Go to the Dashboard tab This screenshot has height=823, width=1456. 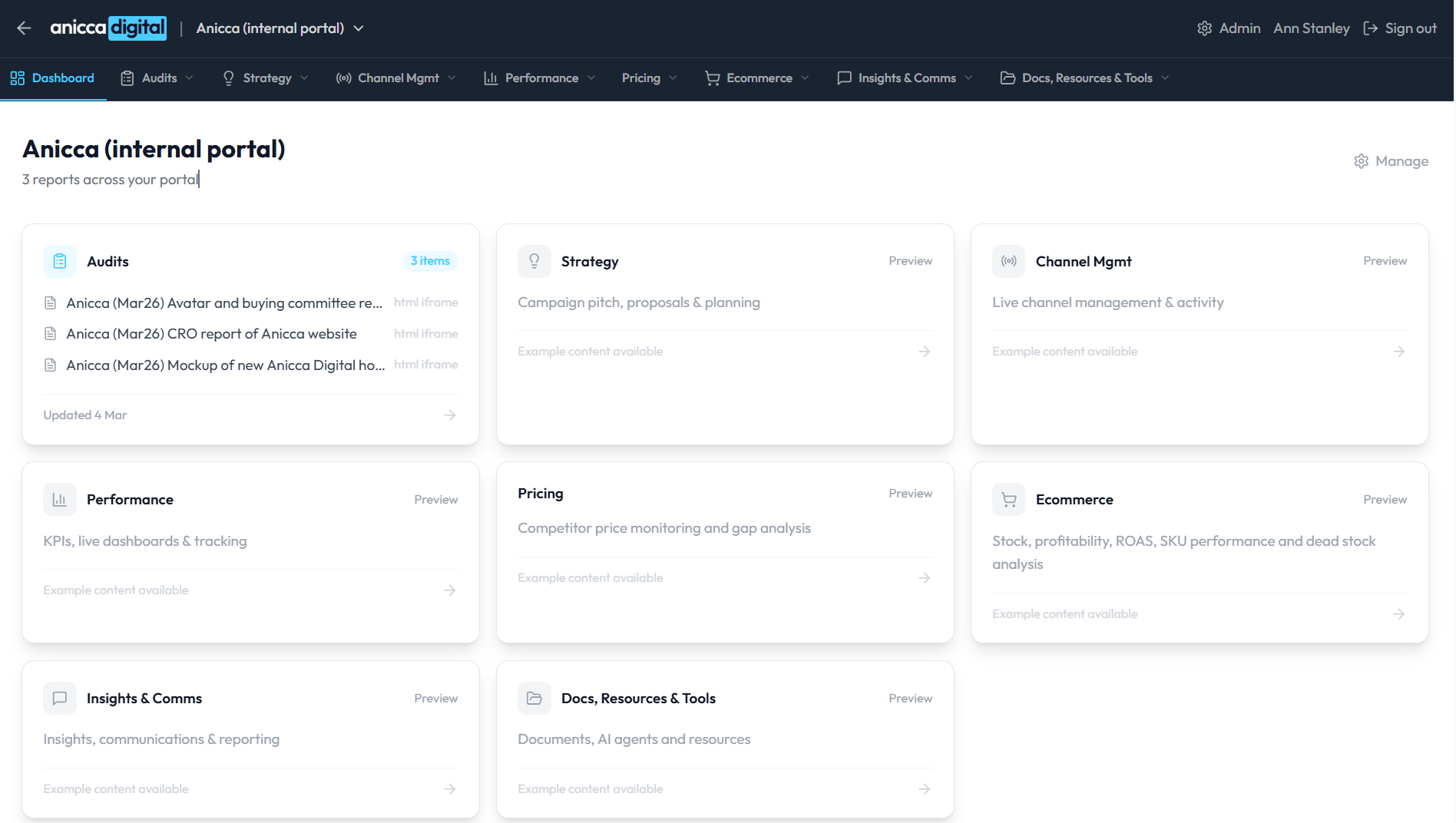coord(52,78)
